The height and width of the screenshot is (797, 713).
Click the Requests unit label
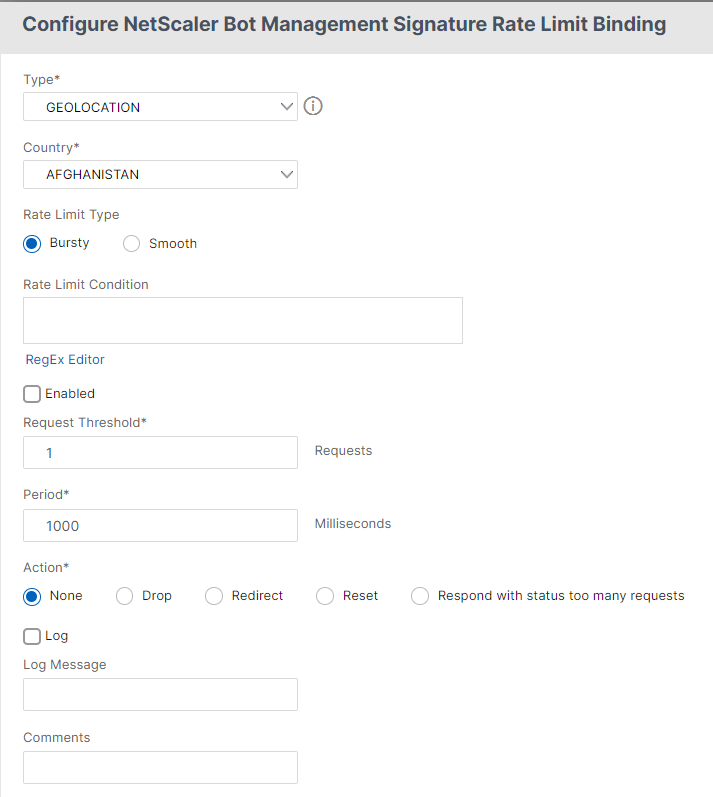point(344,451)
